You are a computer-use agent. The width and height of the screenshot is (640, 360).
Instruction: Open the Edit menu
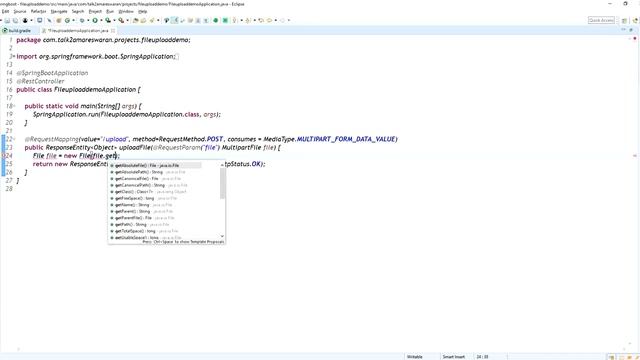pyautogui.click(x=5, y=11)
